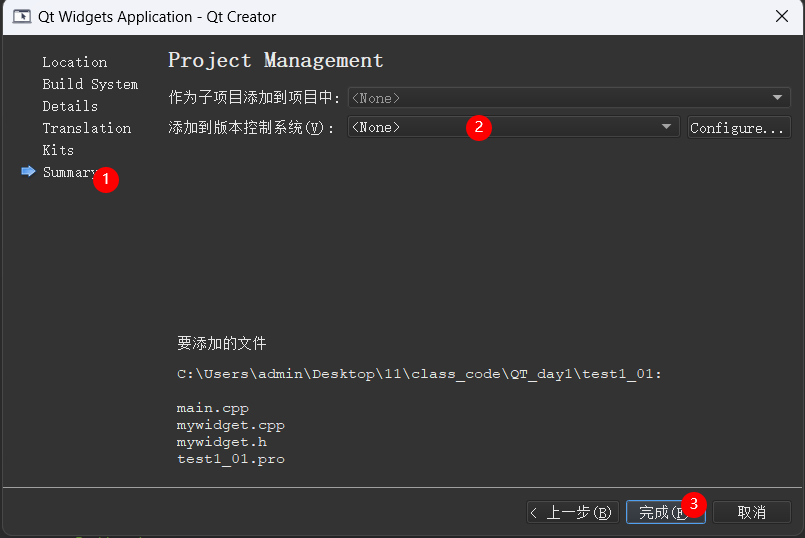The width and height of the screenshot is (805, 538).
Task: Jump to the Translation wizard step
Action: click(86, 128)
